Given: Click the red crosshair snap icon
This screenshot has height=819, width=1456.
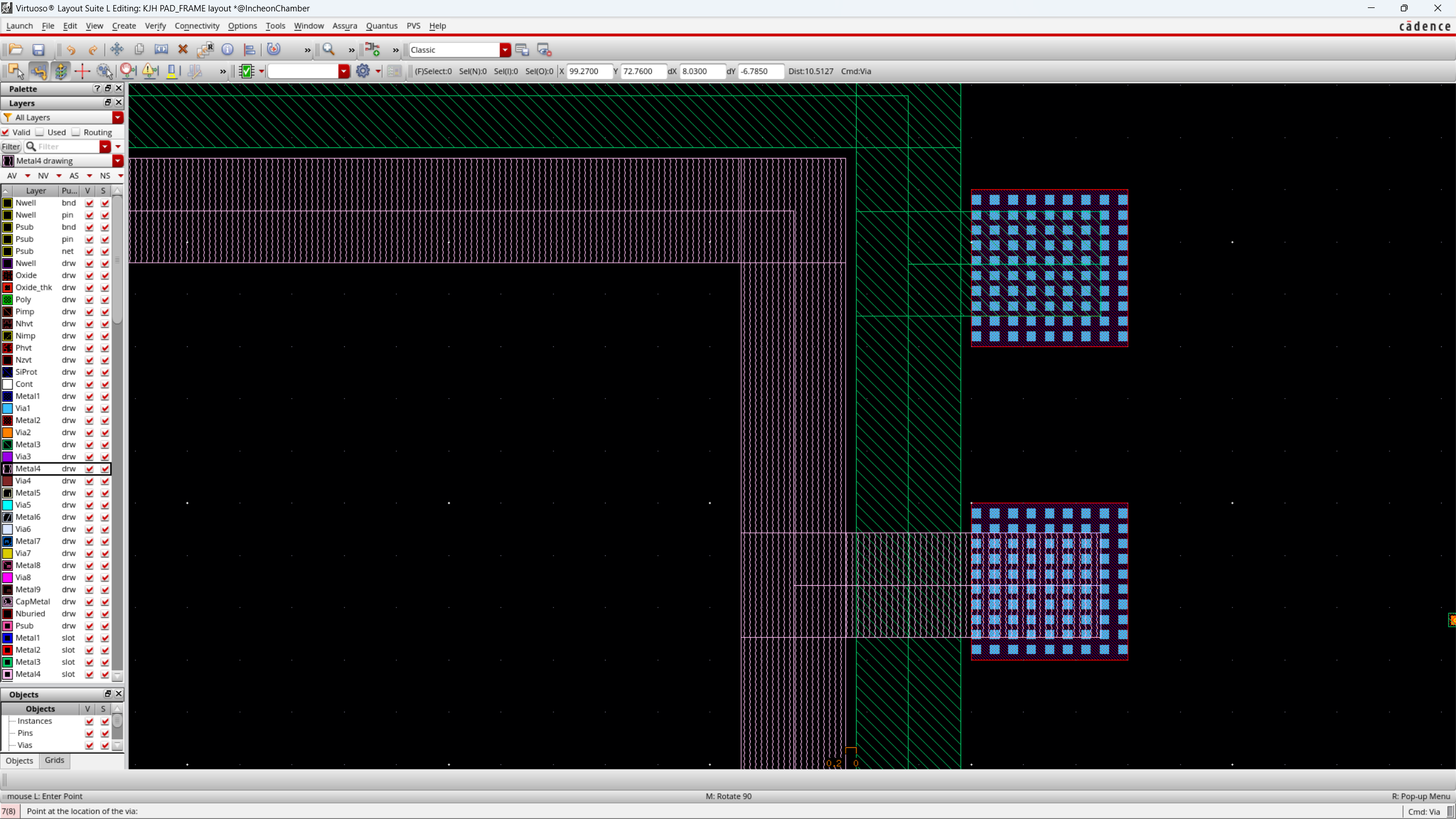Looking at the screenshot, I should pyautogui.click(x=82, y=71).
